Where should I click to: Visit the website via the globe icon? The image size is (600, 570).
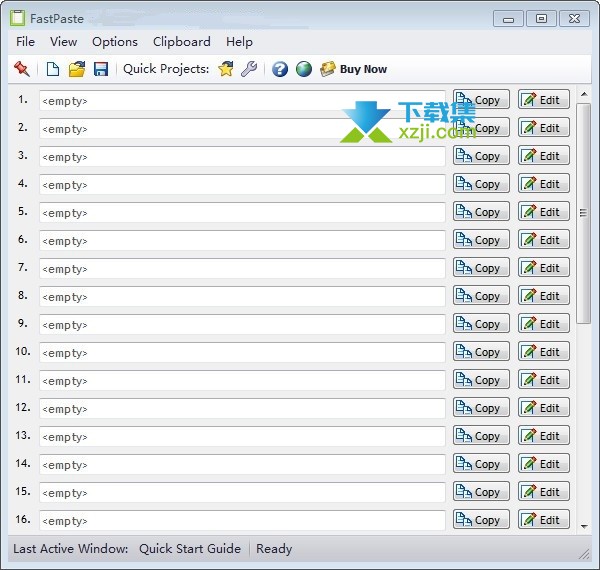(x=304, y=69)
